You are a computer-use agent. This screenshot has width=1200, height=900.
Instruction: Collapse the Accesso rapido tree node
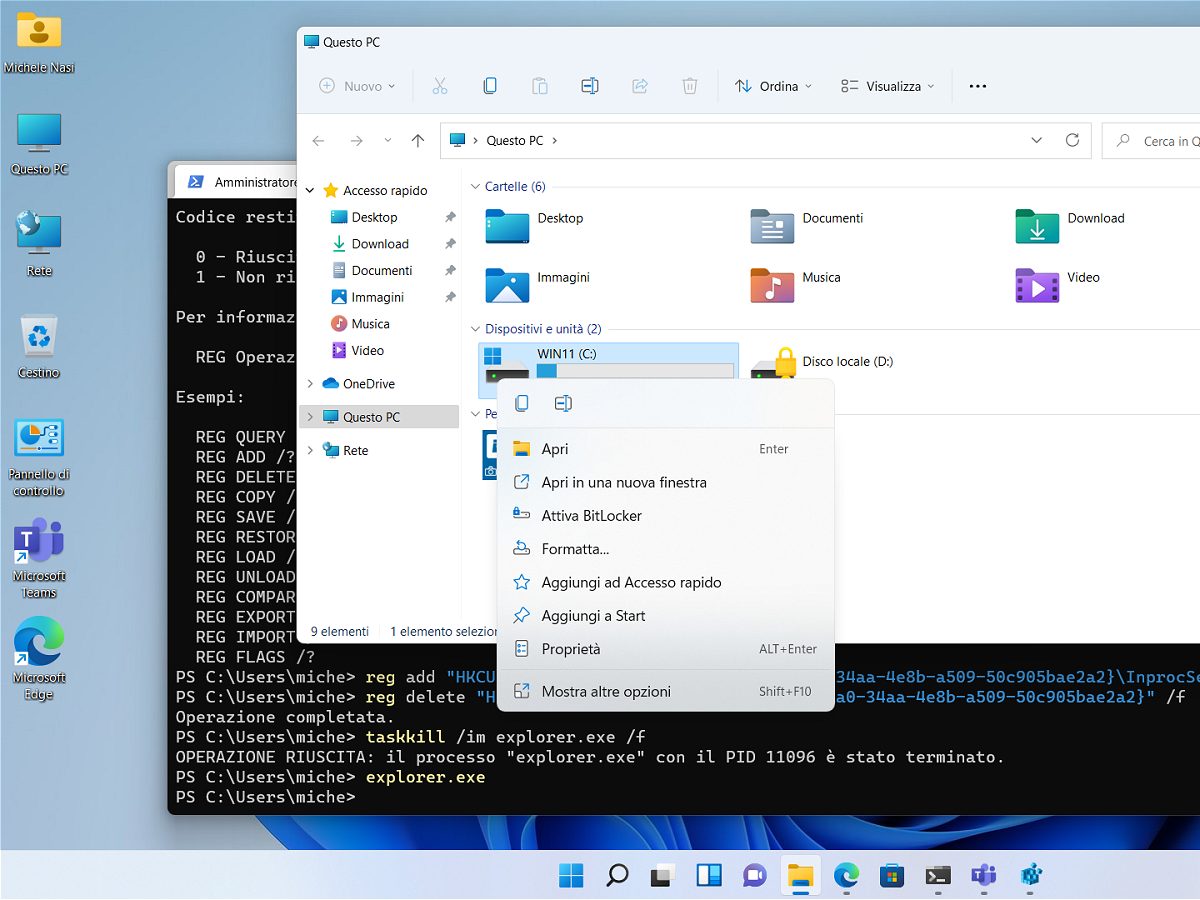click(310, 190)
